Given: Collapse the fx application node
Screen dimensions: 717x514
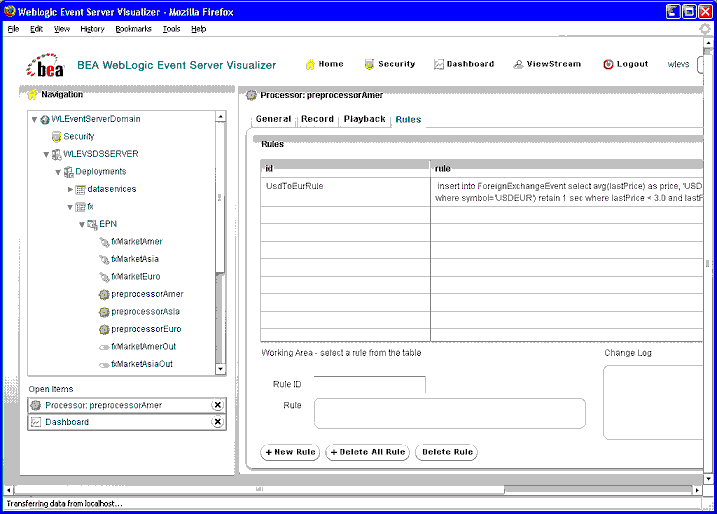Looking at the screenshot, I should (70, 207).
